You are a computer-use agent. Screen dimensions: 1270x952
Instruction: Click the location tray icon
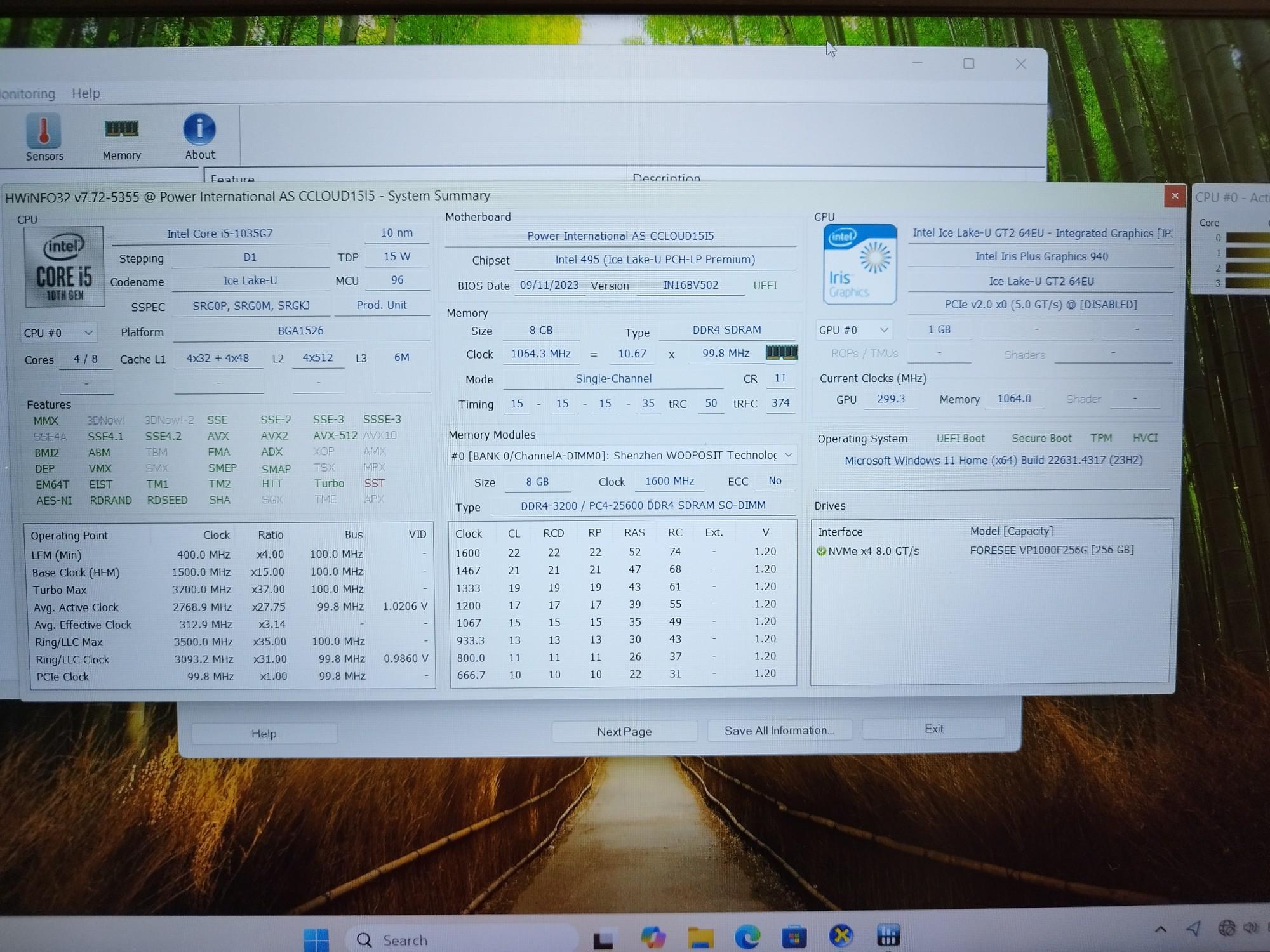pyautogui.click(x=1193, y=929)
